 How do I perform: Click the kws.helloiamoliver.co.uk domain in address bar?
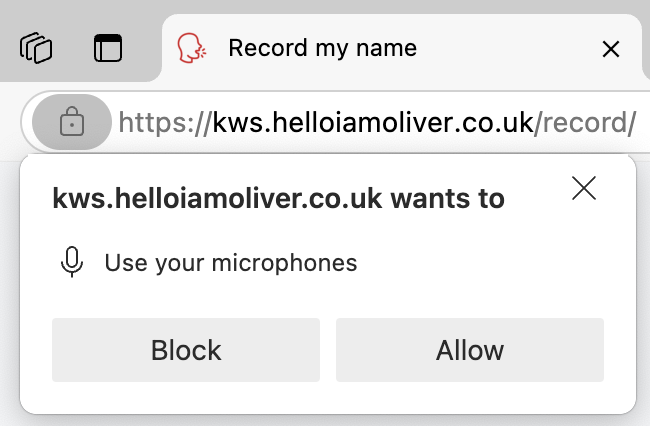372,123
